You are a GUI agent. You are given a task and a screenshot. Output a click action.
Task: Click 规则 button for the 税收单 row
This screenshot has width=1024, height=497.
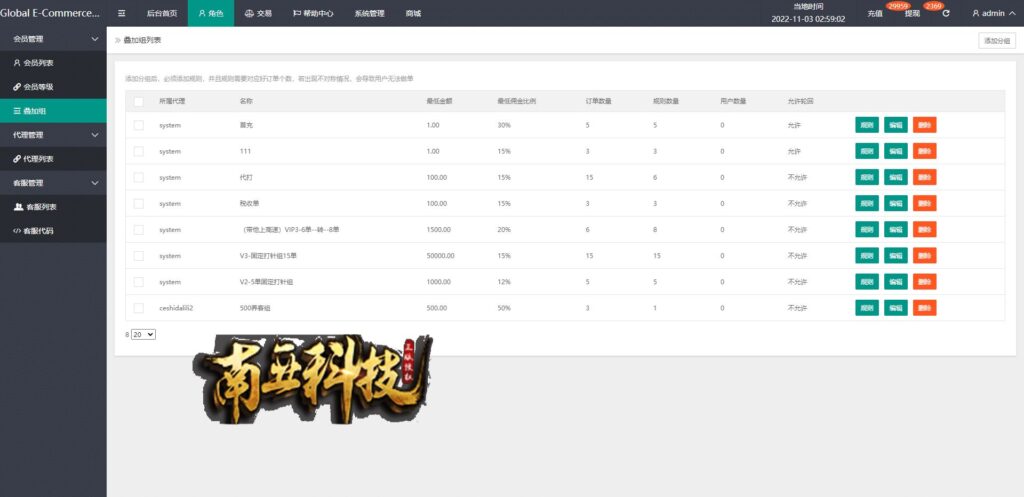[x=867, y=203]
